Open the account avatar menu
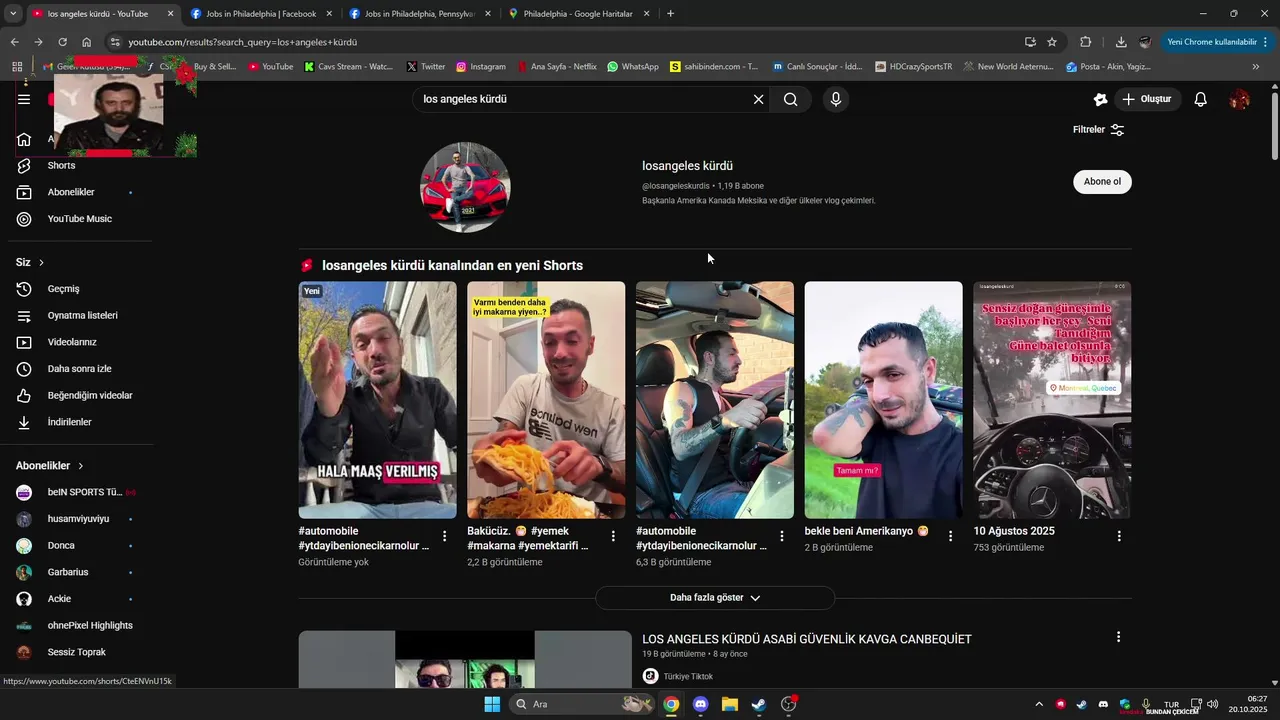The width and height of the screenshot is (1280, 720). 1239,99
